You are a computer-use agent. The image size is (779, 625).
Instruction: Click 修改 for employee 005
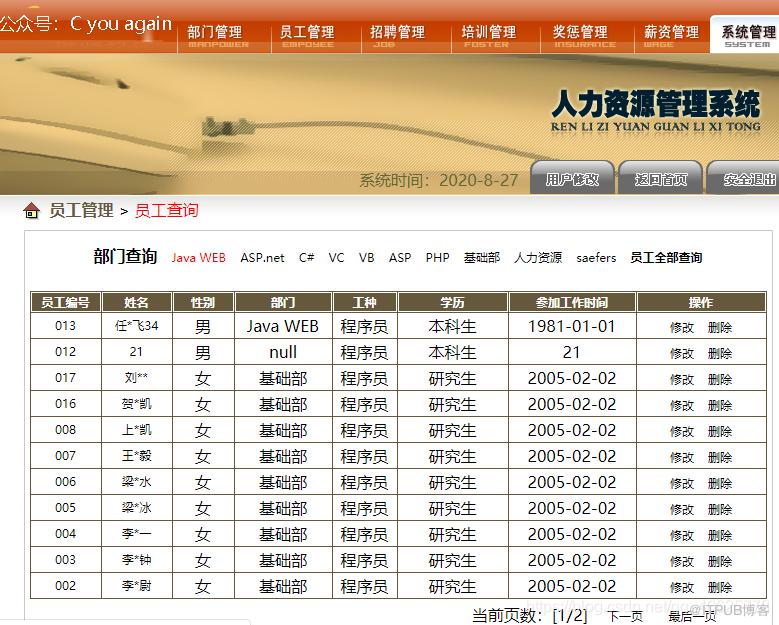tap(682, 509)
